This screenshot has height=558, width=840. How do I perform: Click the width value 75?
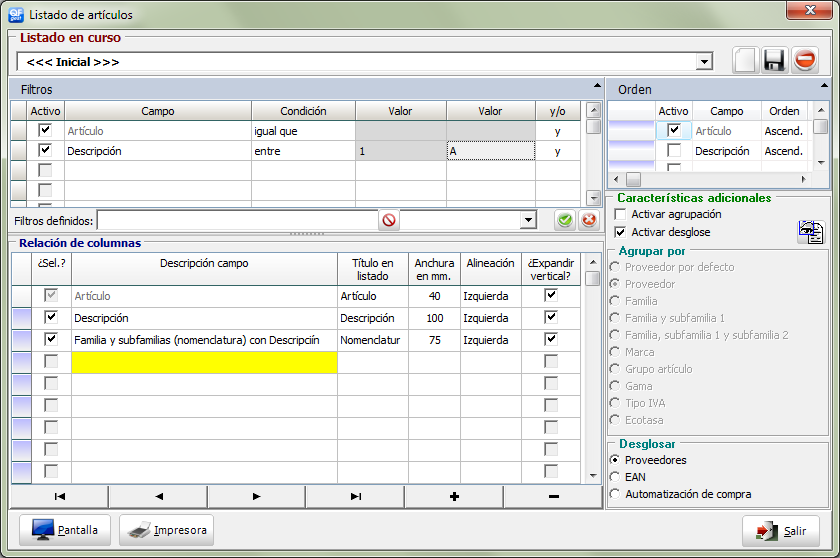pyautogui.click(x=434, y=340)
